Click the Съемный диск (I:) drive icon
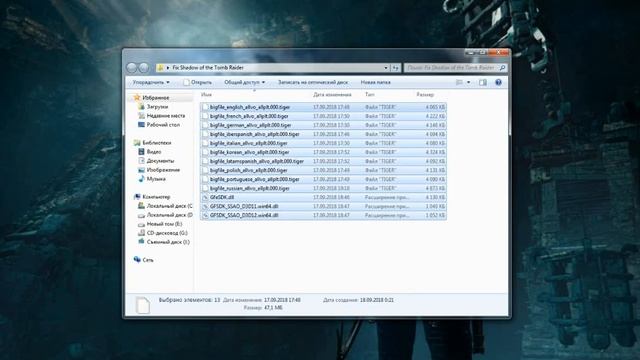This screenshot has height=360, width=640. 141,242
